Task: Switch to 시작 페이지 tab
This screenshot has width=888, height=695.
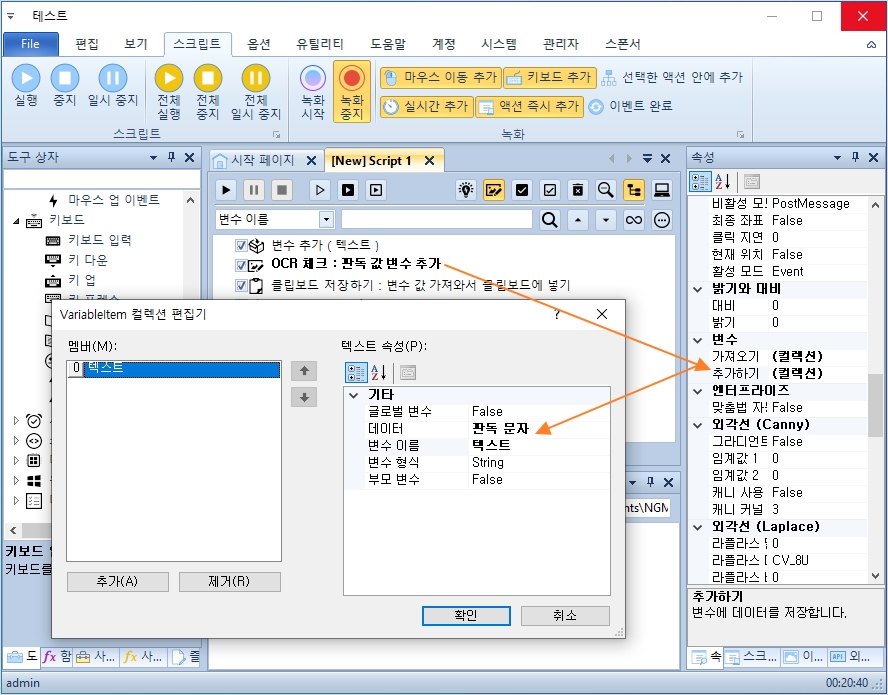Action: 261,160
